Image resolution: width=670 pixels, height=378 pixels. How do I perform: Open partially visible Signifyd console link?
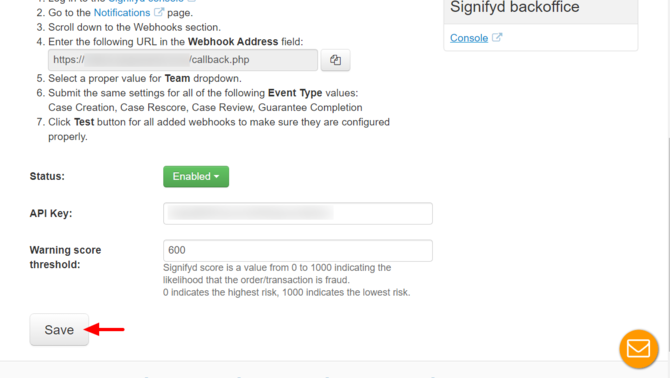click(x=146, y=1)
